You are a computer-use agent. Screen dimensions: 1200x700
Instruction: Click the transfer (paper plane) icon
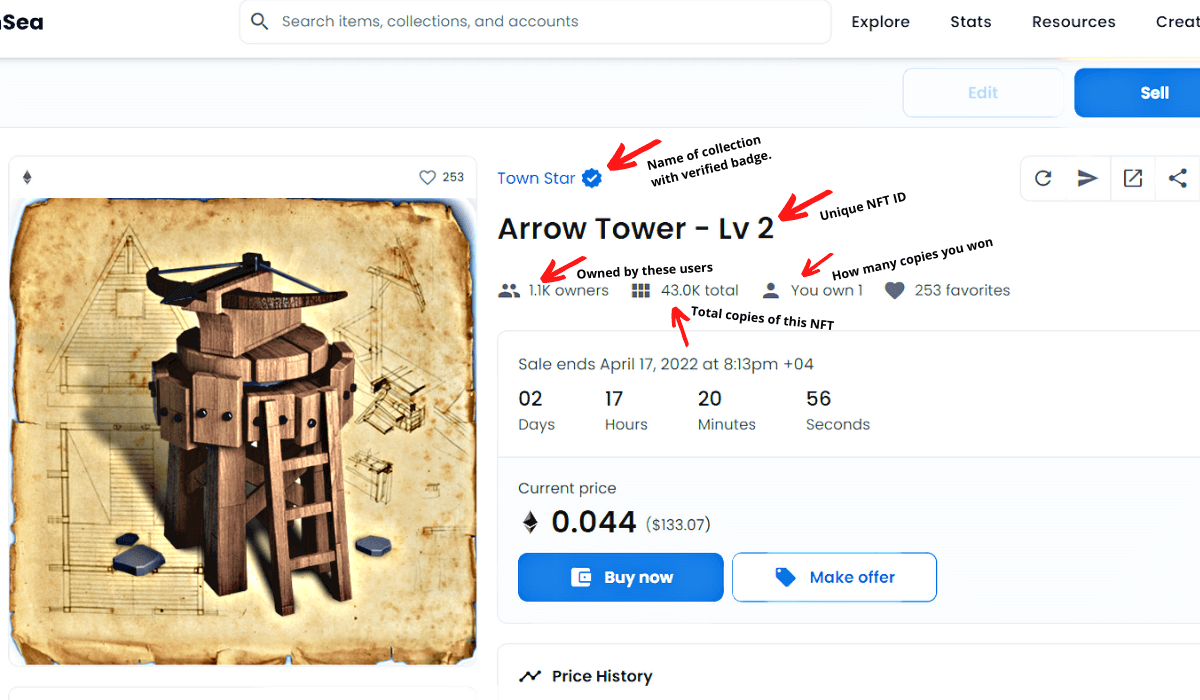pos(1088,178)
